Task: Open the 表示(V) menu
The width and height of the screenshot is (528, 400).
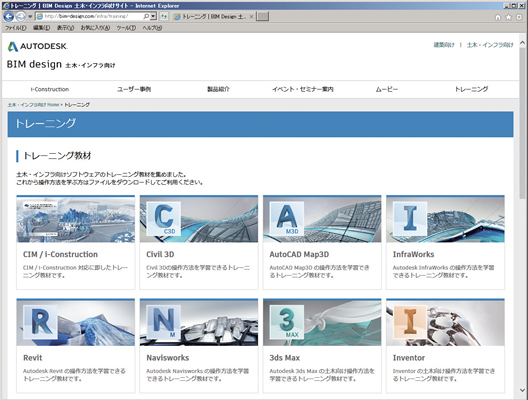Action: 65,28
